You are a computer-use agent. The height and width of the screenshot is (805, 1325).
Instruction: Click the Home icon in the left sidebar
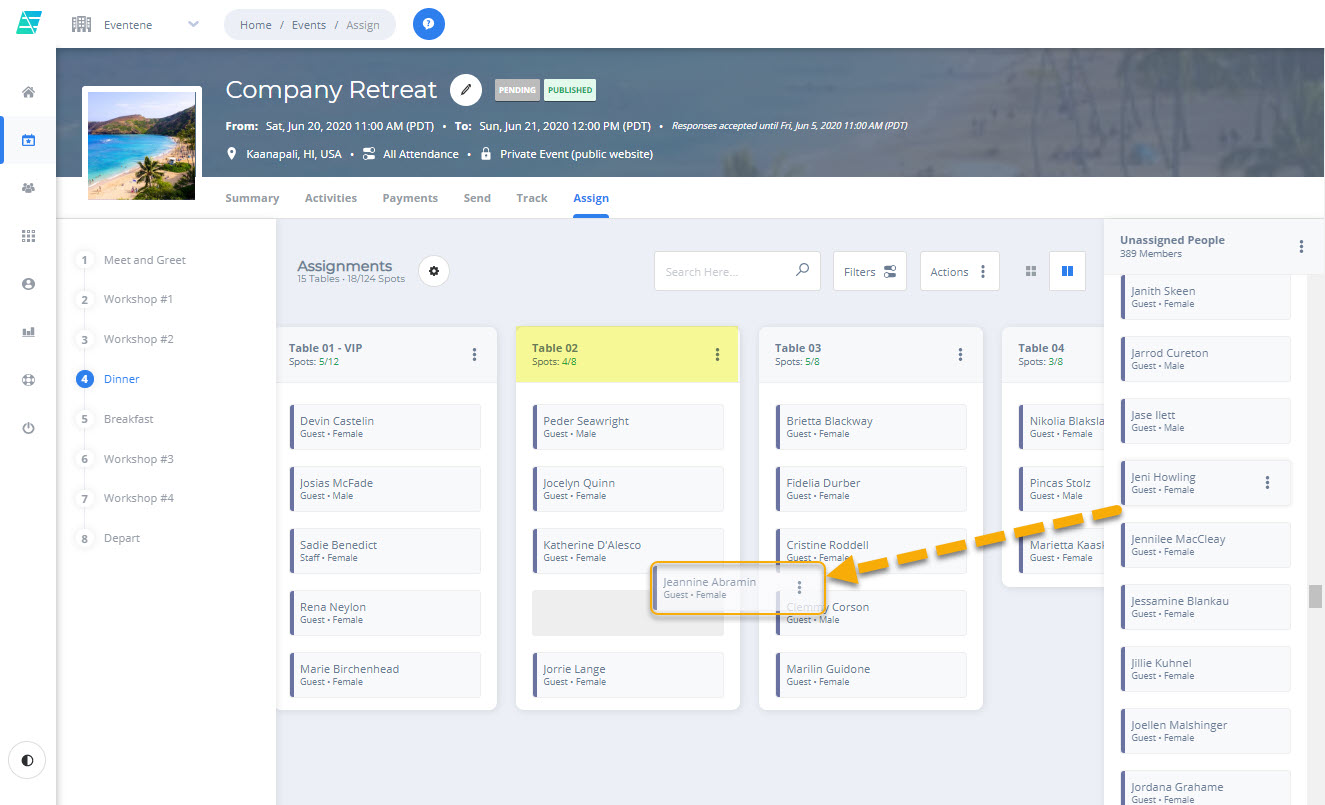pos(28,90)
